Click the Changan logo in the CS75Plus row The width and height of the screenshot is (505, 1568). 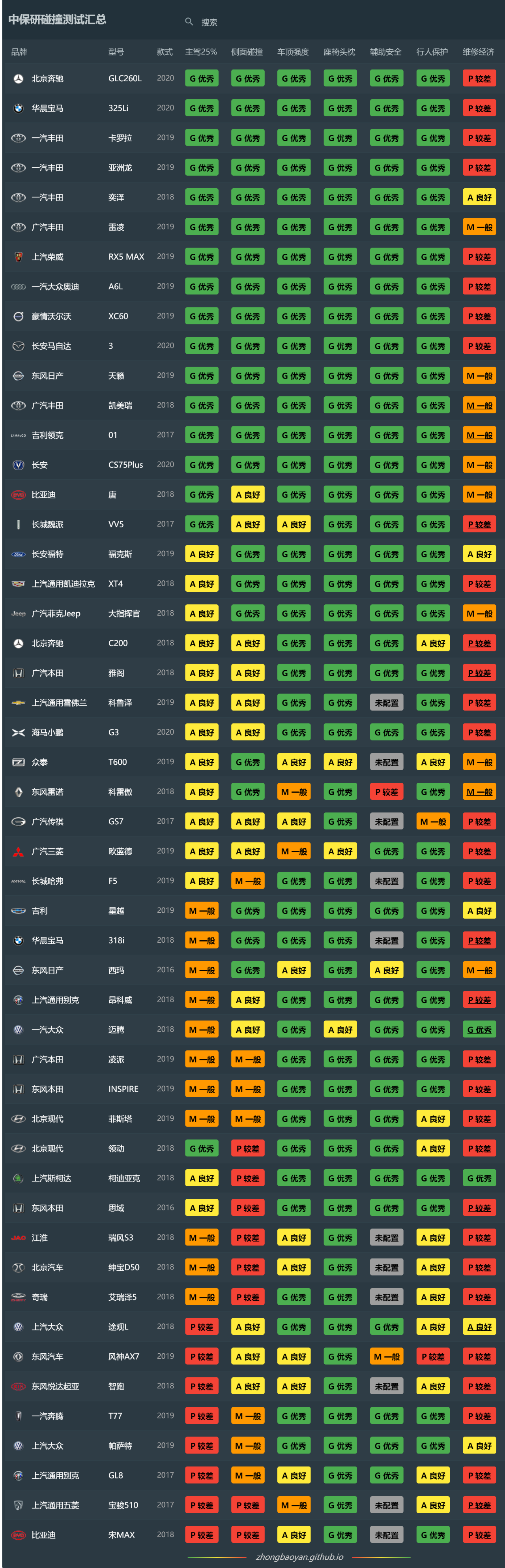click(x=18, y=465)
